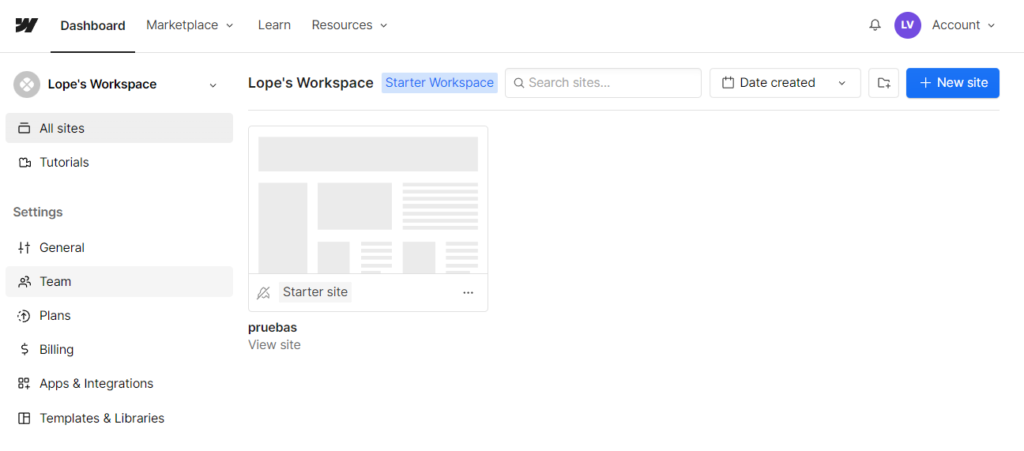The height and width of the screenshot is (451, 1024).
Task: Click the unpublished icon beside Starter site
Action: [x=264, y=293]
